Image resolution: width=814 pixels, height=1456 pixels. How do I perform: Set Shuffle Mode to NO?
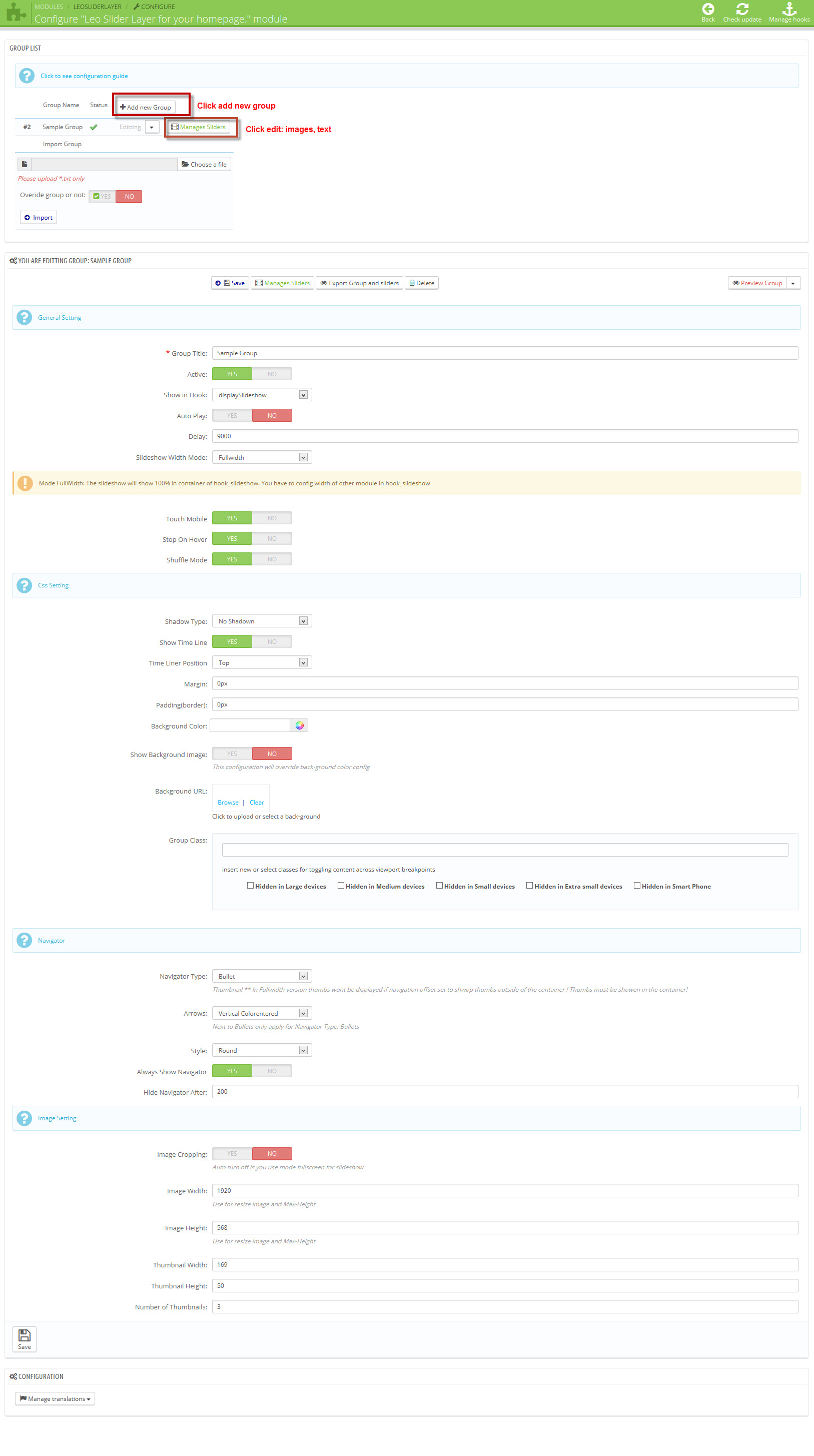pyautogui.click(x=272, y=559)
